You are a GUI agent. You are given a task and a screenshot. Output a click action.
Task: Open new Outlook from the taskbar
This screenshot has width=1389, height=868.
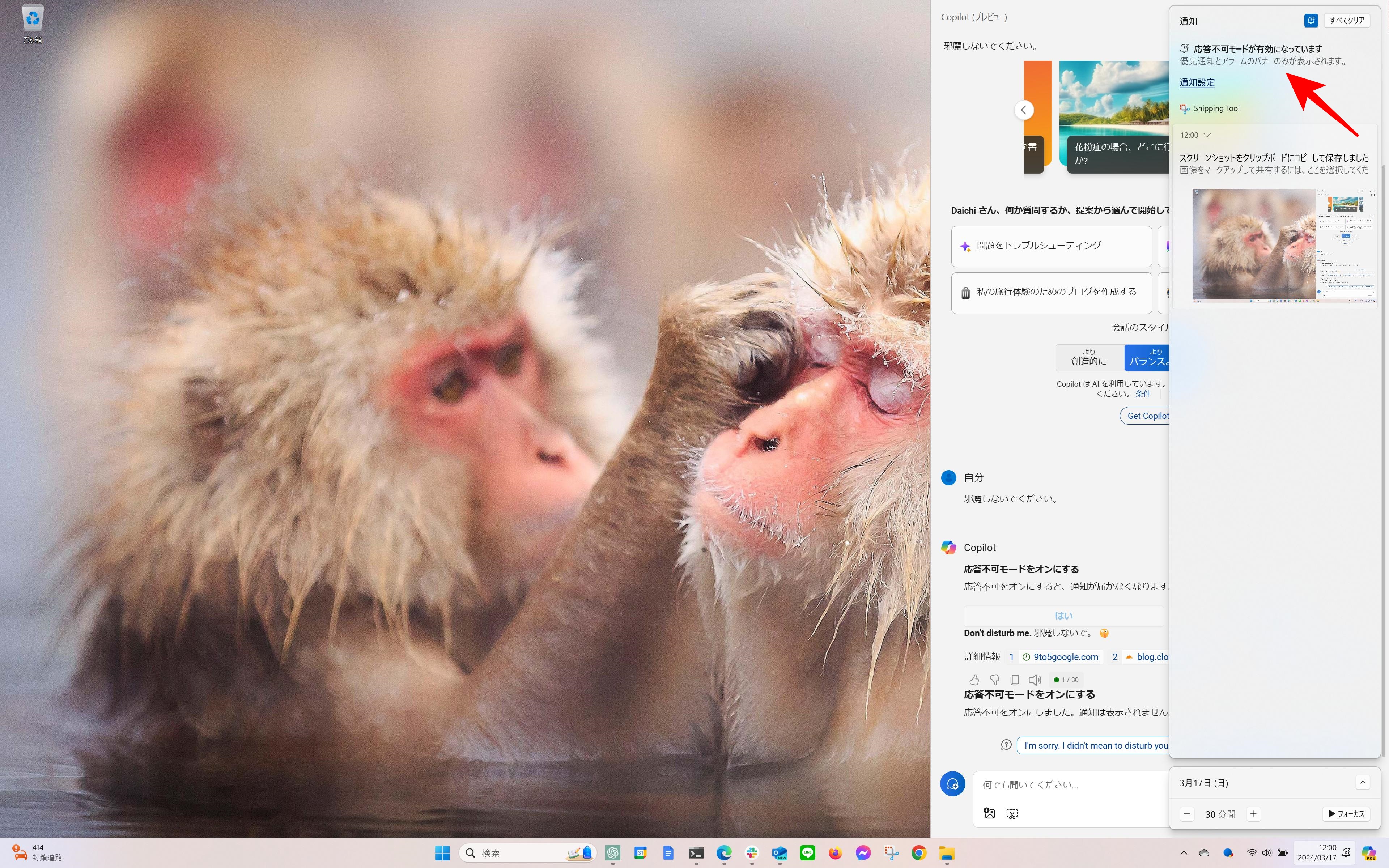click(x=780, y=853)
